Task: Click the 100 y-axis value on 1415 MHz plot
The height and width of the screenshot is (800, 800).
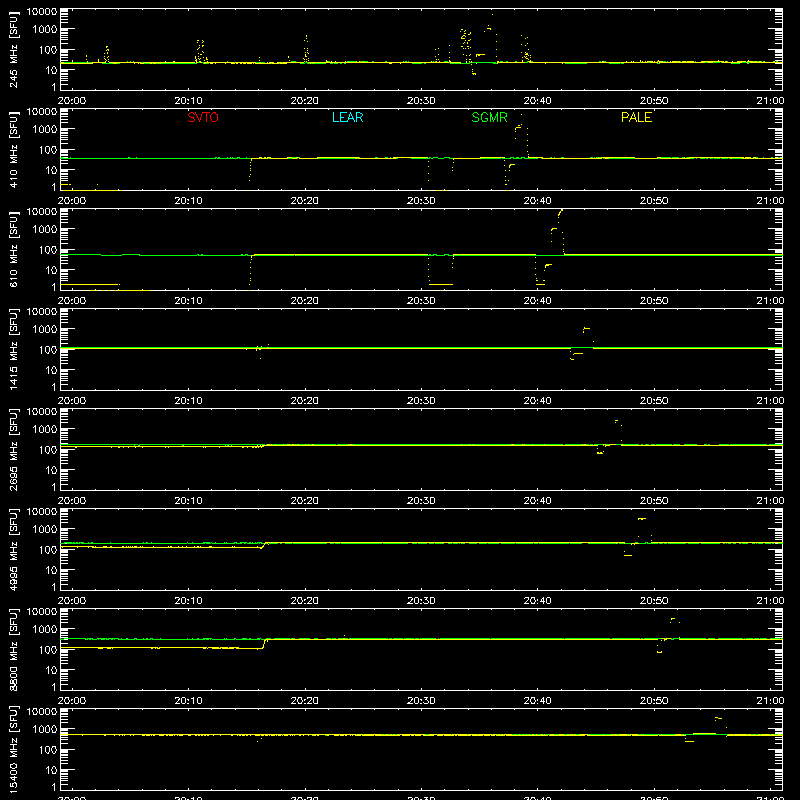Action: [48, 350]
